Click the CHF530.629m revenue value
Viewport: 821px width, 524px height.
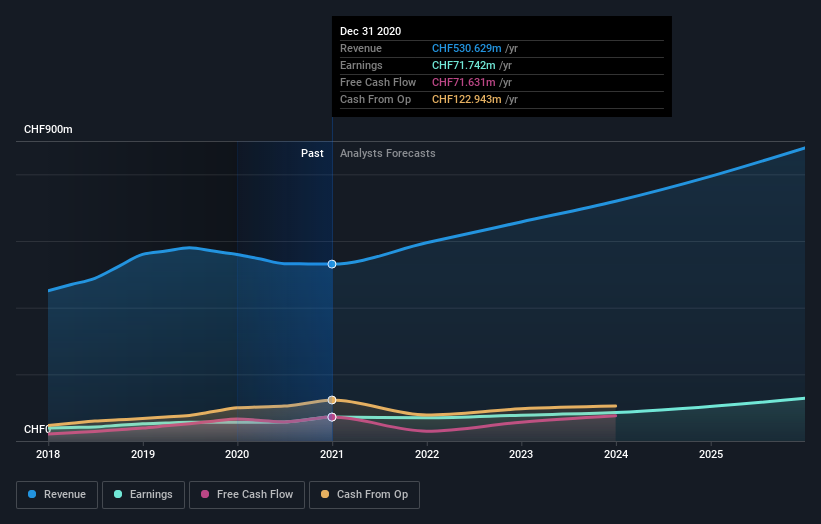coord(467,49)
